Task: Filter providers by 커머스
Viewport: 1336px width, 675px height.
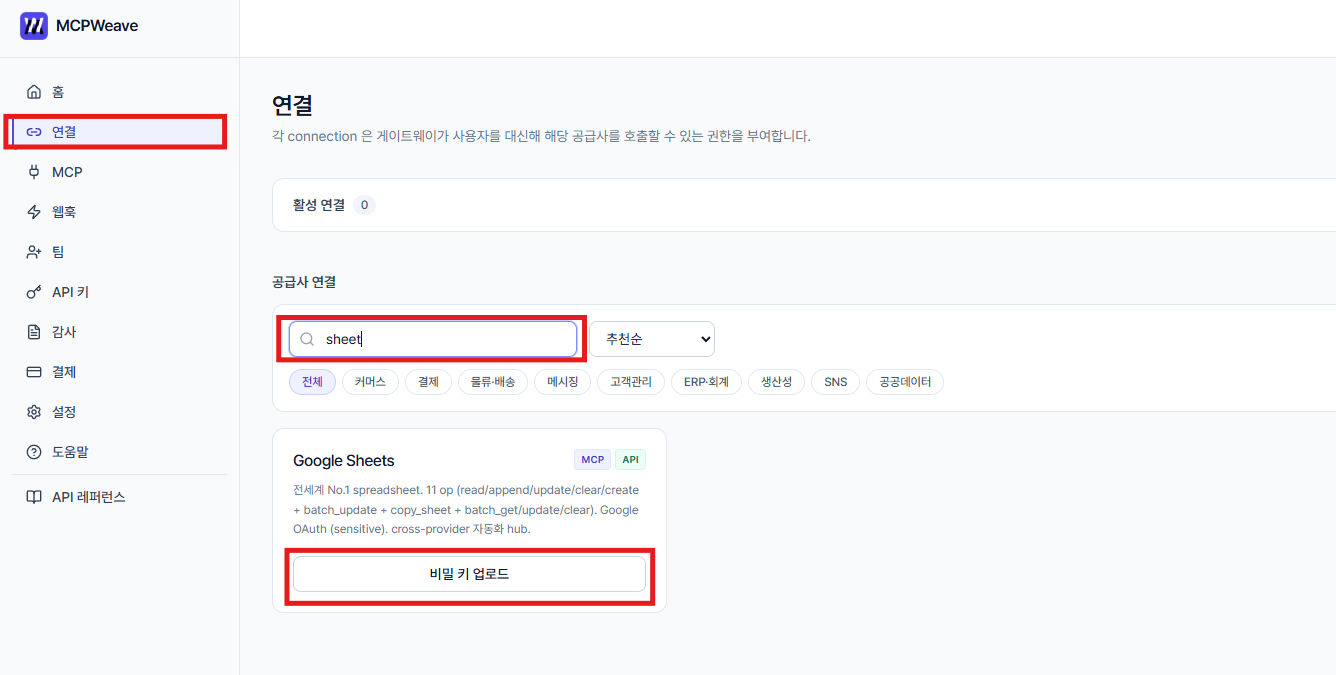Action: [370, 382]
